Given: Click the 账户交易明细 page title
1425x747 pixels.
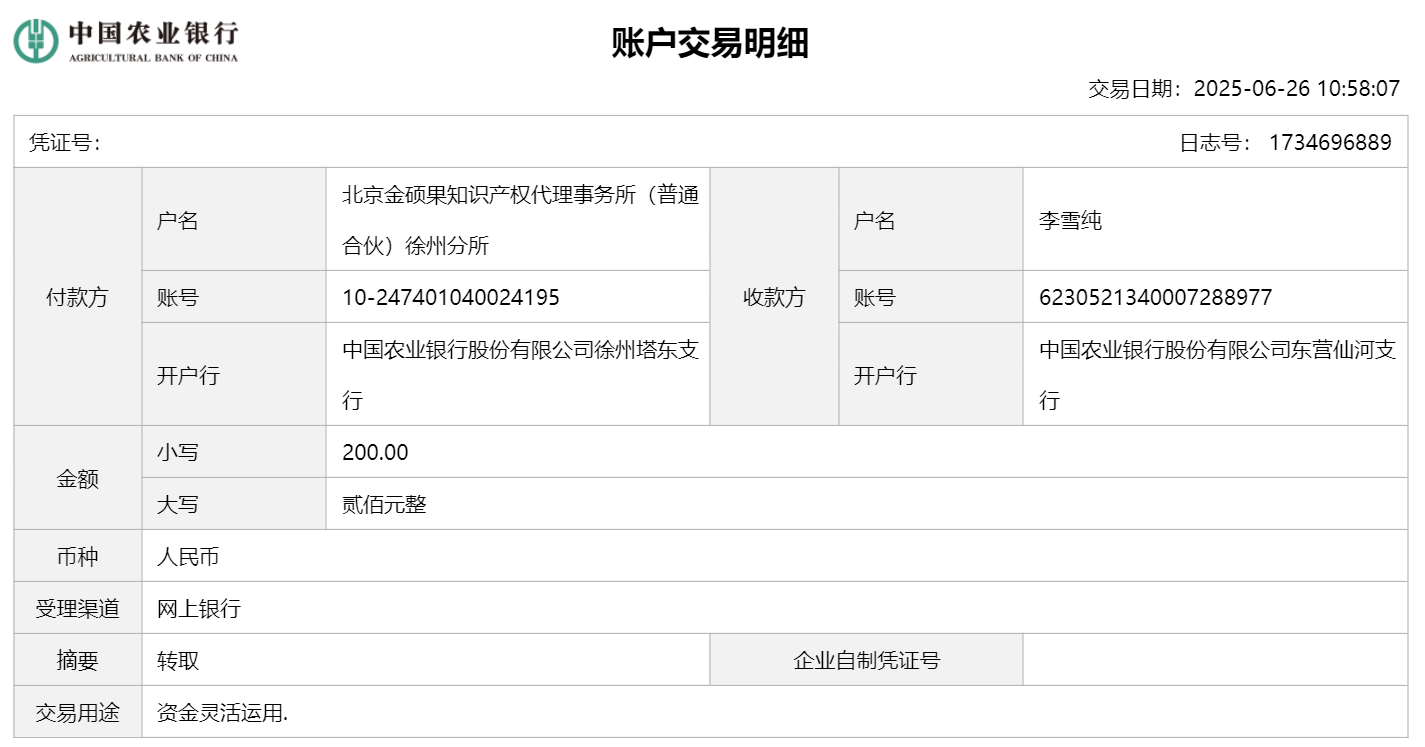Looking at the screenshot, I should click(x=710, y=44).
